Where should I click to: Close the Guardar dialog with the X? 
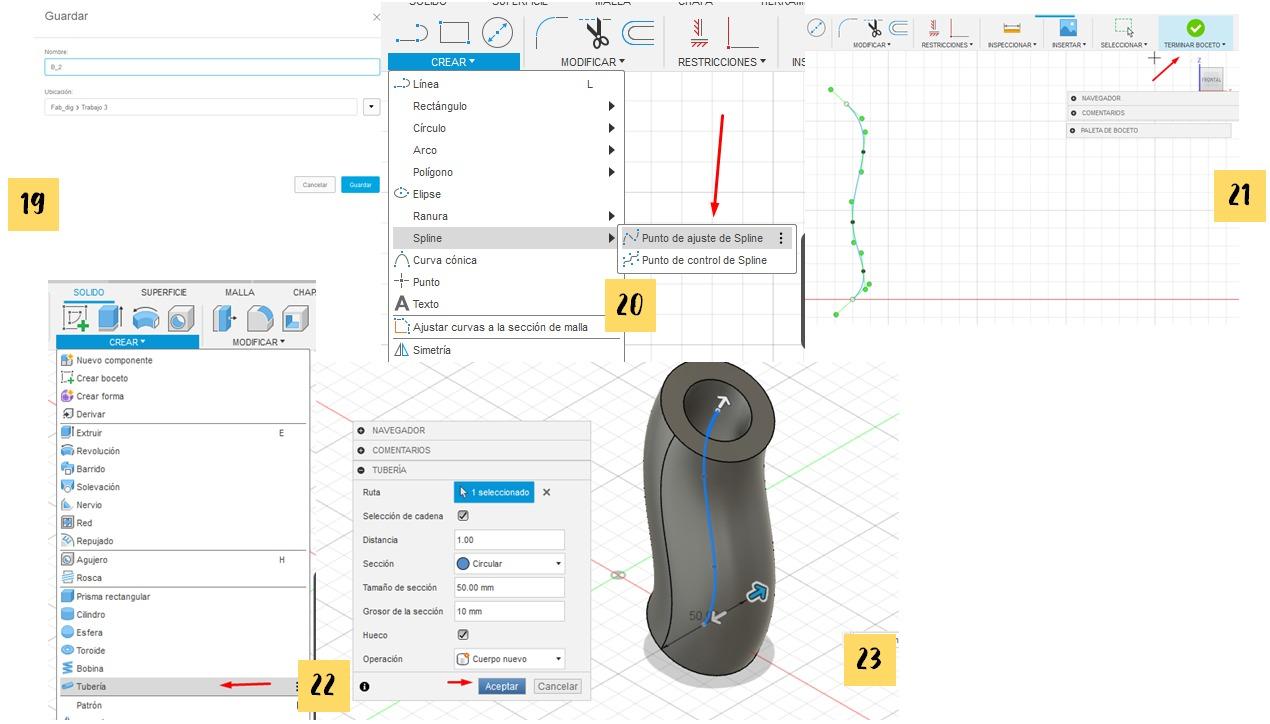[376, 17]
